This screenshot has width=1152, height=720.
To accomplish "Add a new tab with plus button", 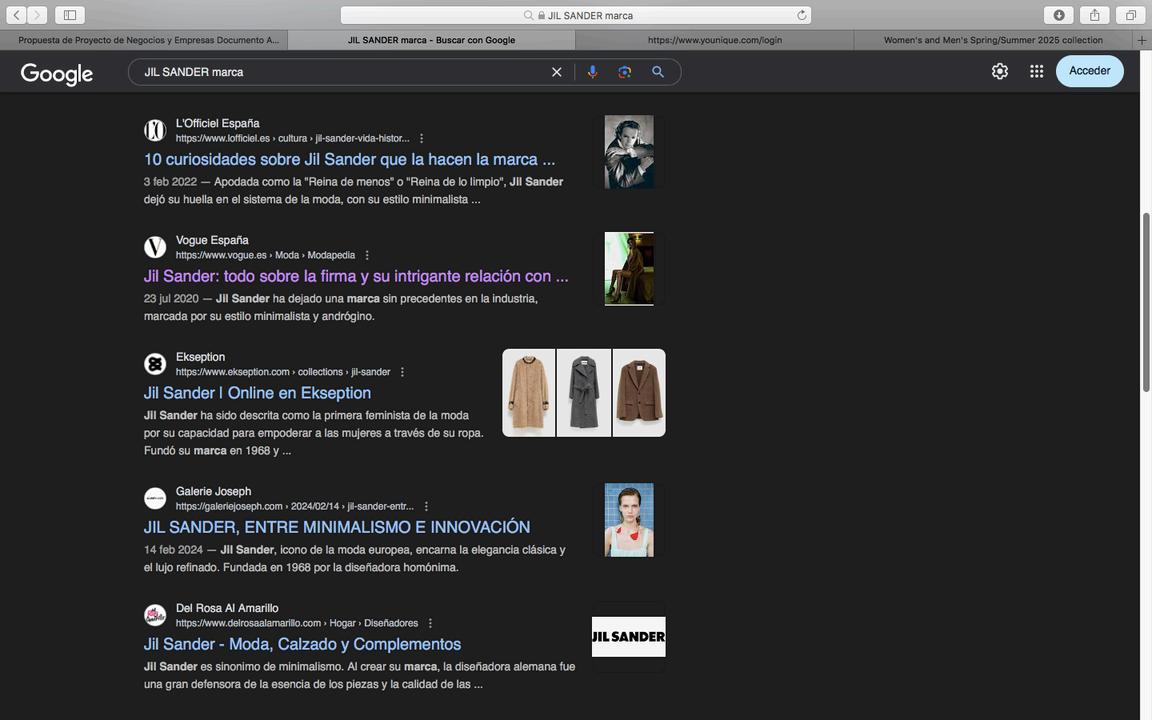I will point(1142,40).
